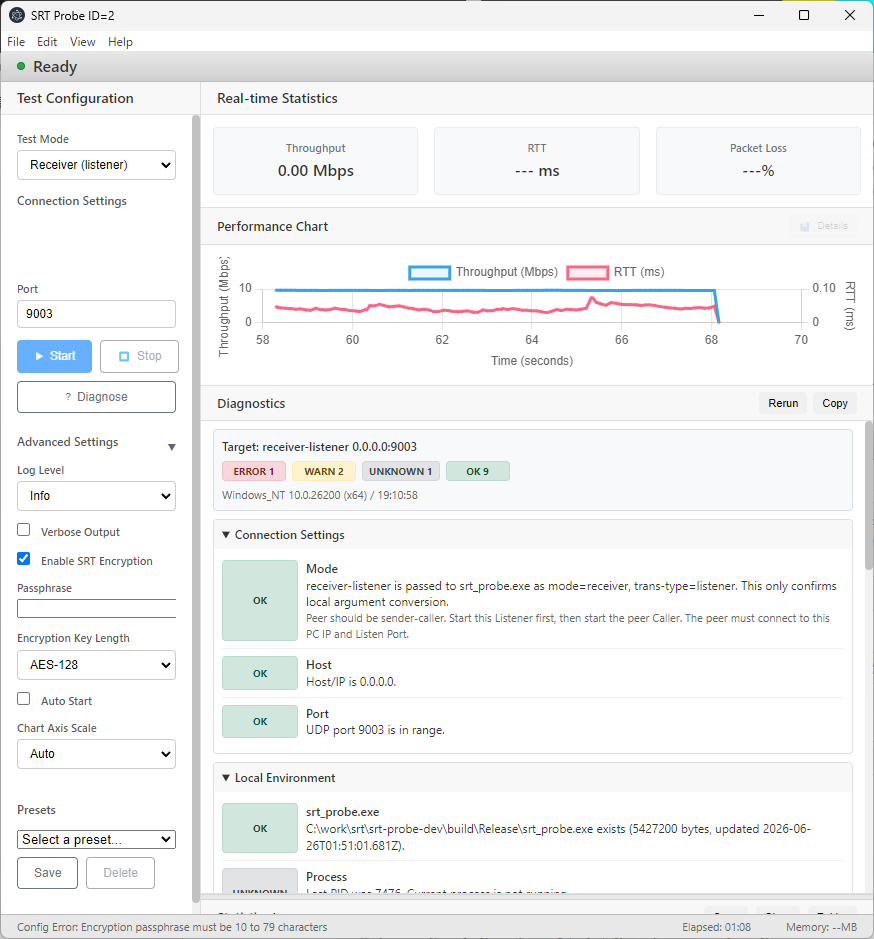Click the Host diagnostics row OK status

(x=260, y=674)
